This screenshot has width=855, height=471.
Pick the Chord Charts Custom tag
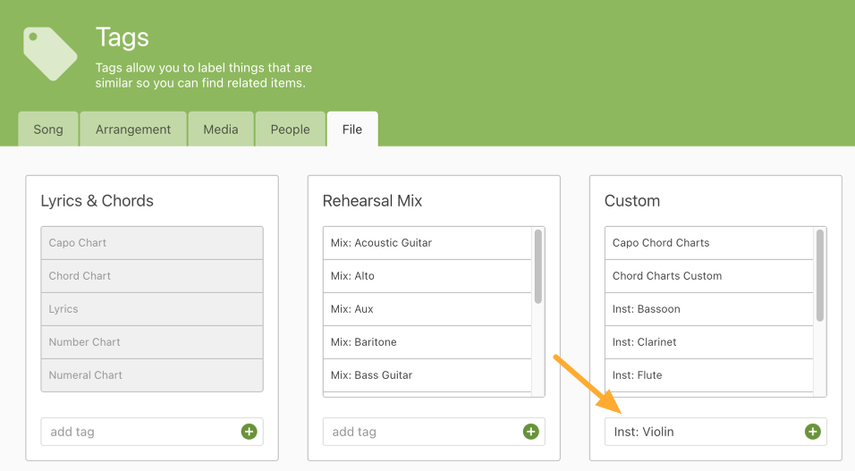tap(709, 276)
